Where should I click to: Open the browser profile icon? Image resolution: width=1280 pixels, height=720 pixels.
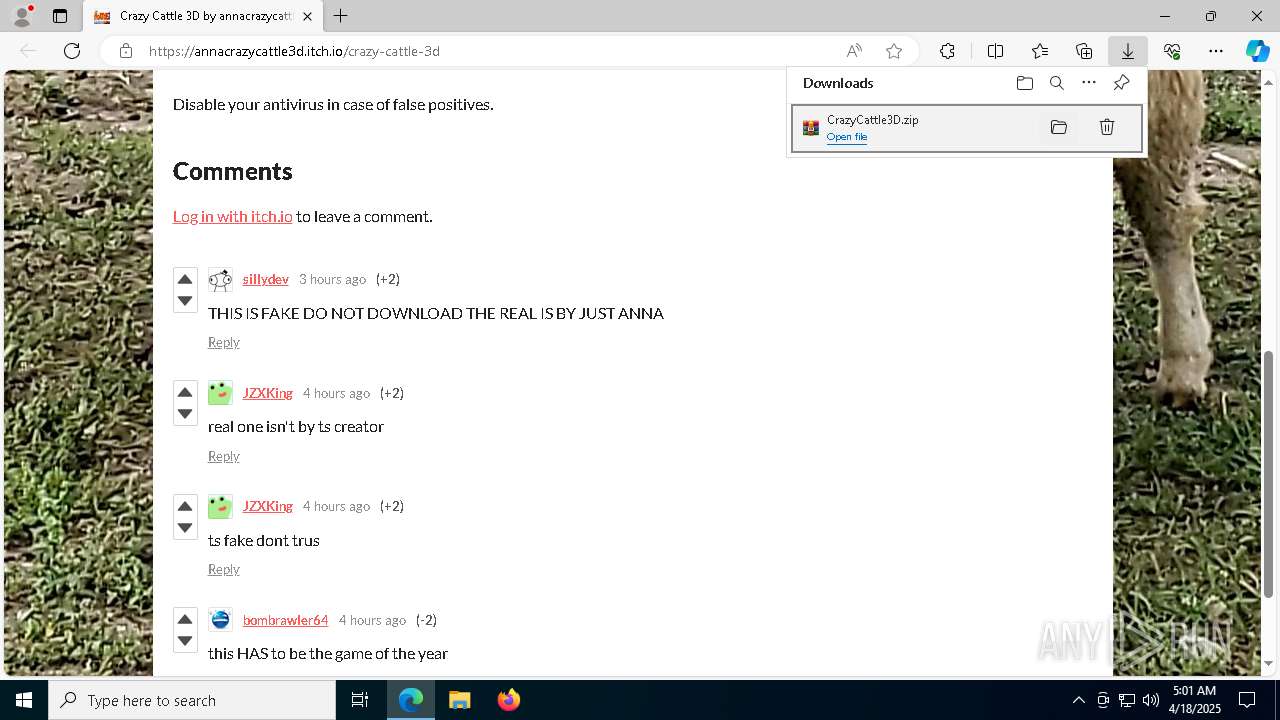pos(22,16)
